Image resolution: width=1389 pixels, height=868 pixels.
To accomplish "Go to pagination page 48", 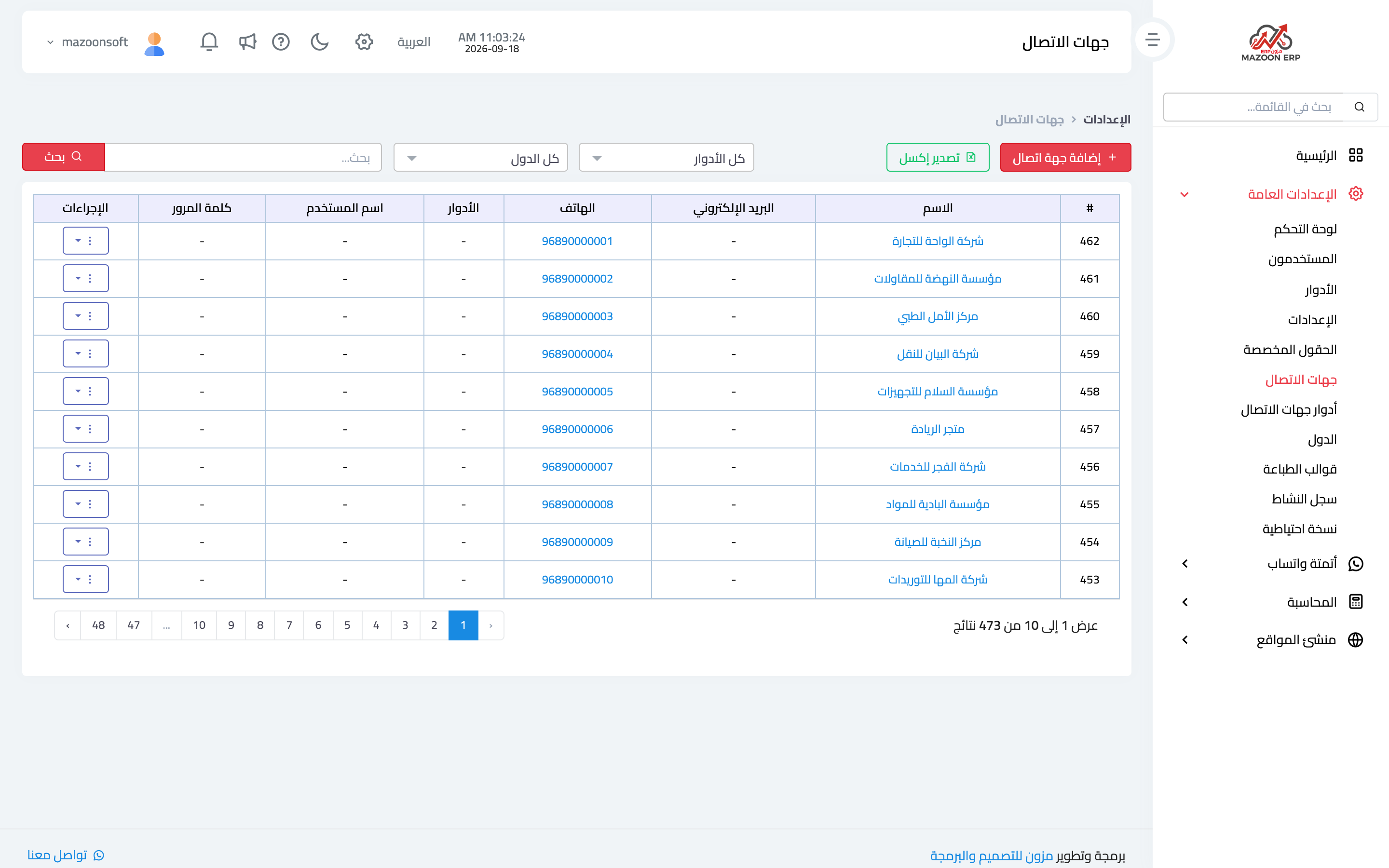I will 98,625.
